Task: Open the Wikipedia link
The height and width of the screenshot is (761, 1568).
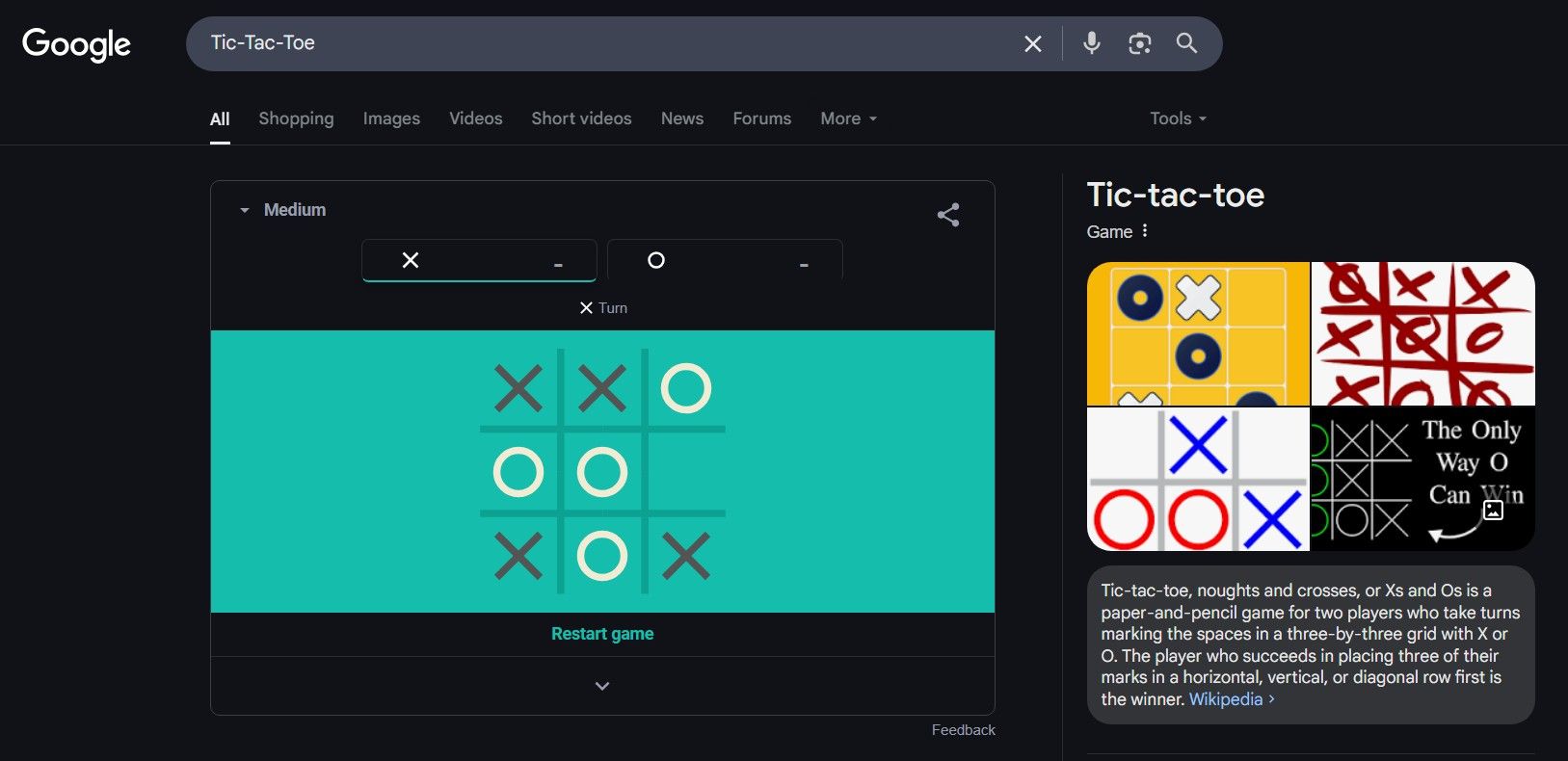Action: 1226,699
